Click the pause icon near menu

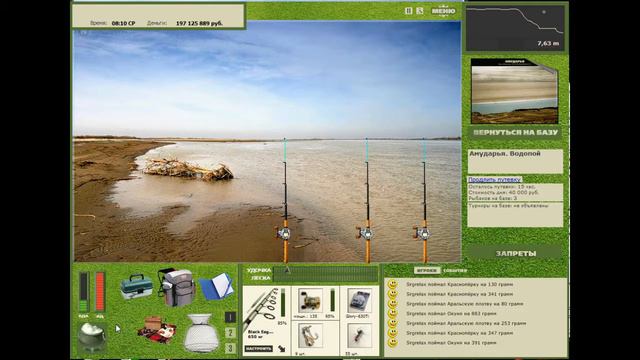tap(408, 11)
